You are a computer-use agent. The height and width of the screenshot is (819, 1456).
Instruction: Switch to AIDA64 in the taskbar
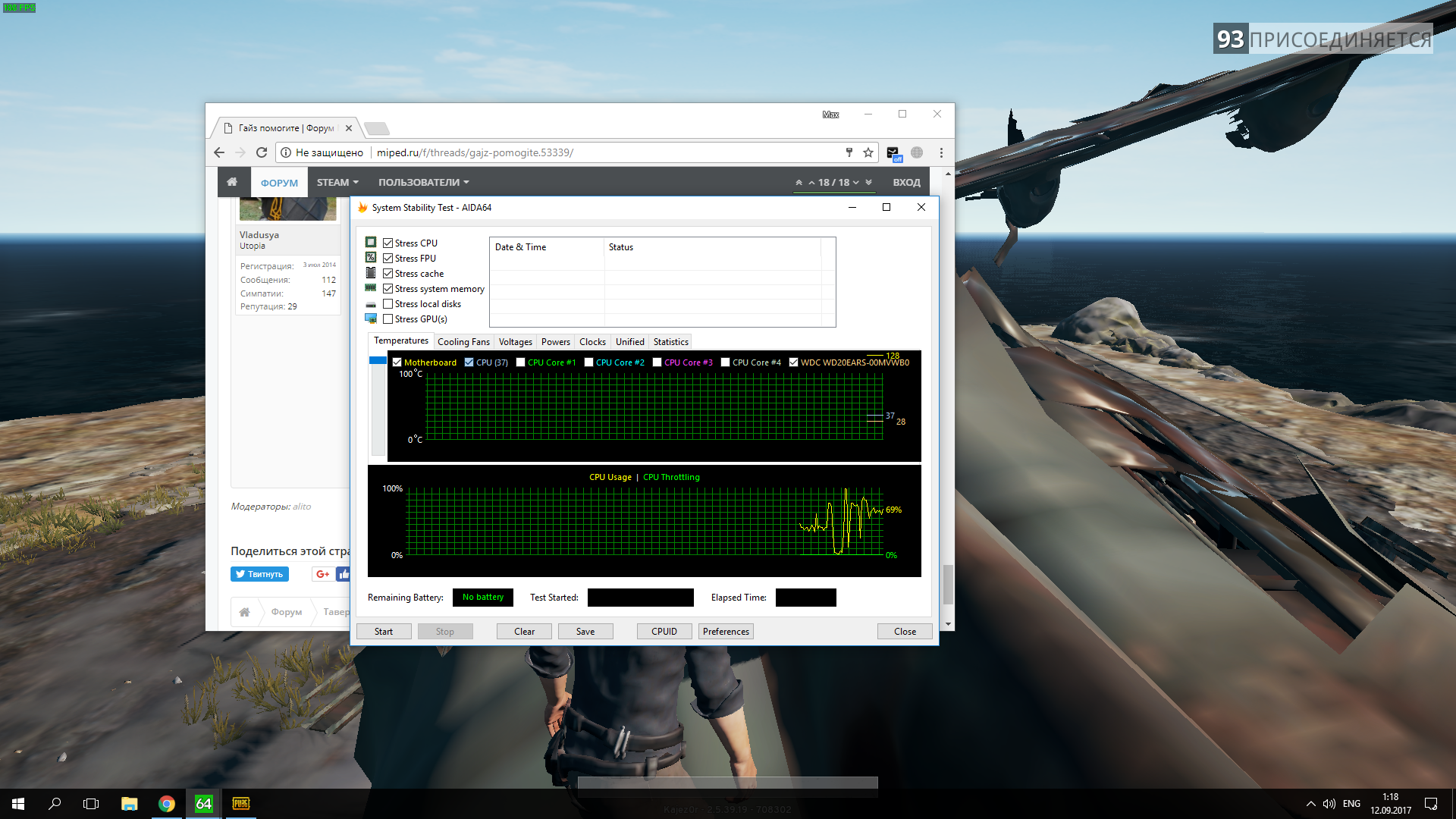click(204, 804)
